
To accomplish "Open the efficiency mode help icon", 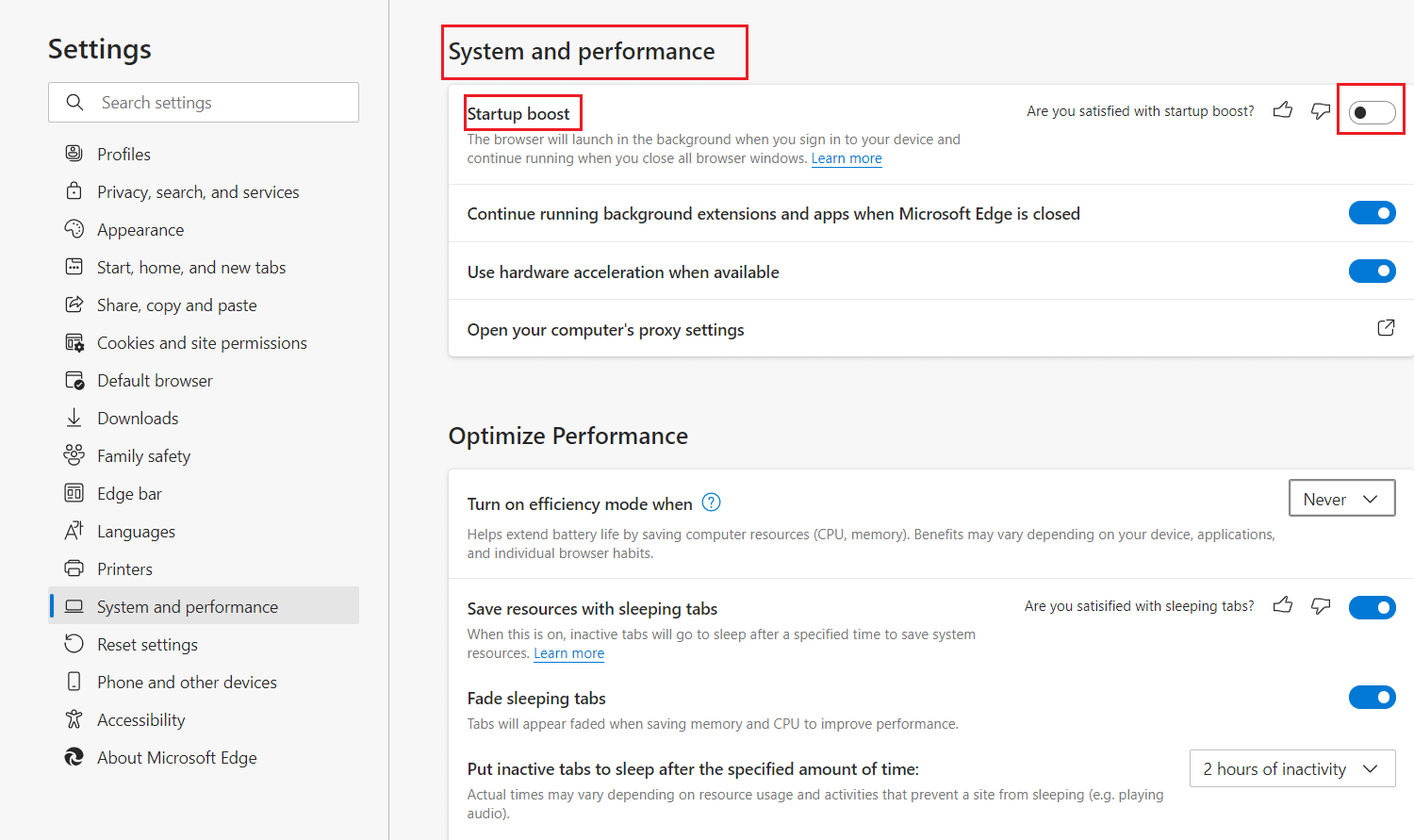I will pyautogui.click(x=711, y=502).
